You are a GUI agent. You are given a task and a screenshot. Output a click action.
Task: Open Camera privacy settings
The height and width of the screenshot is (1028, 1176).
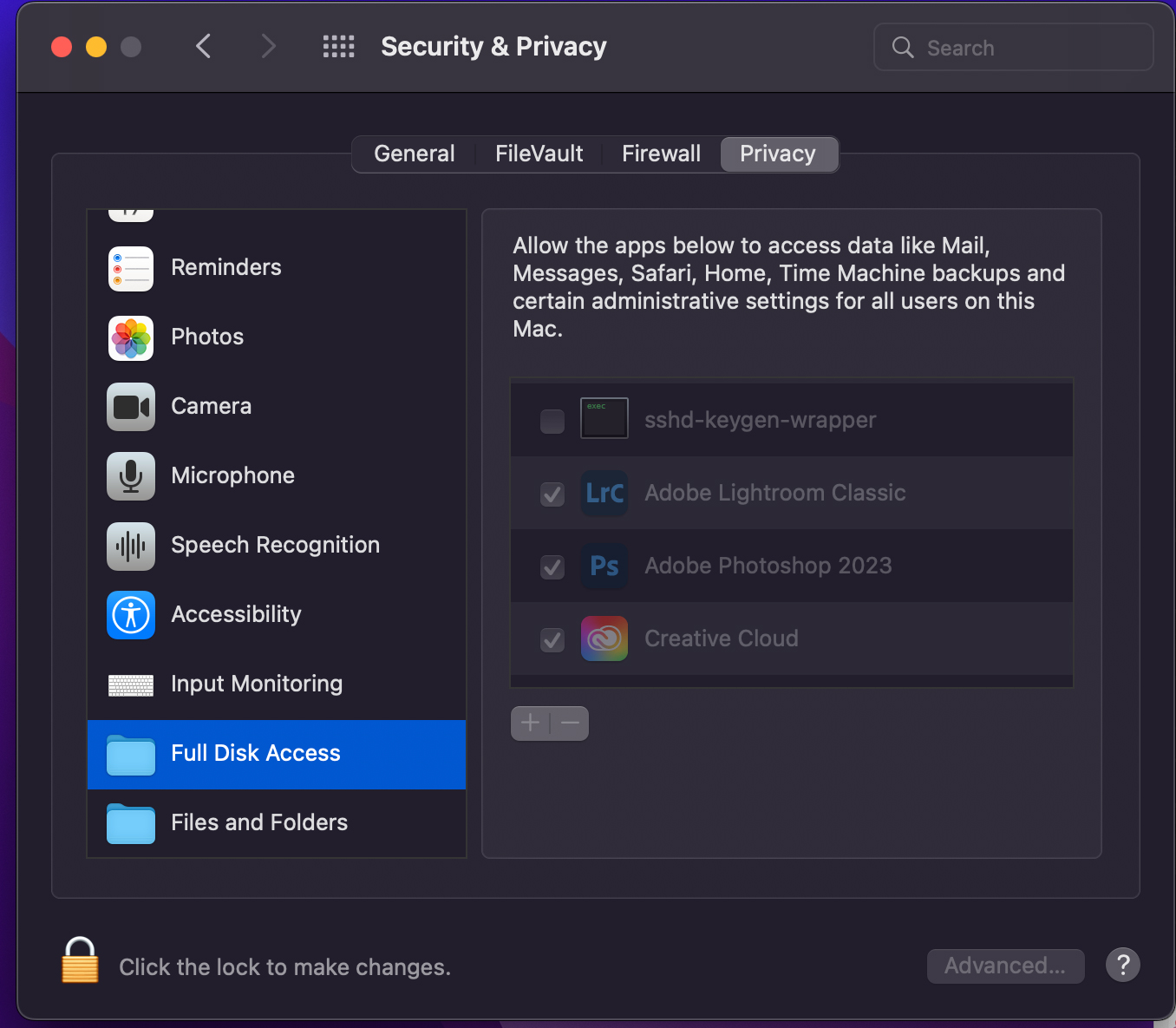(x=131, y=407)
